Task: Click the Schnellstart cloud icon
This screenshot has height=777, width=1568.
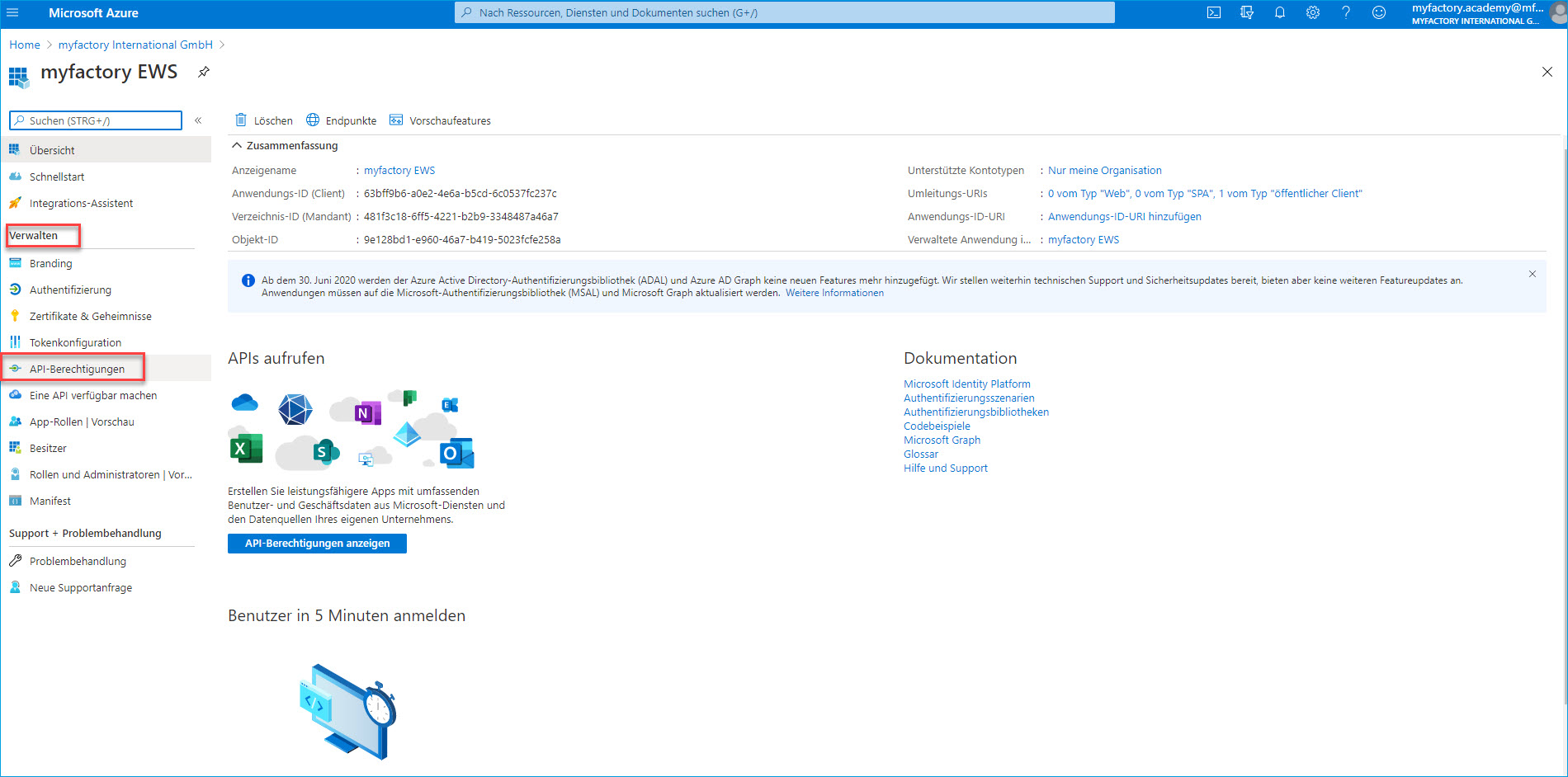Action: click(15, 177)
